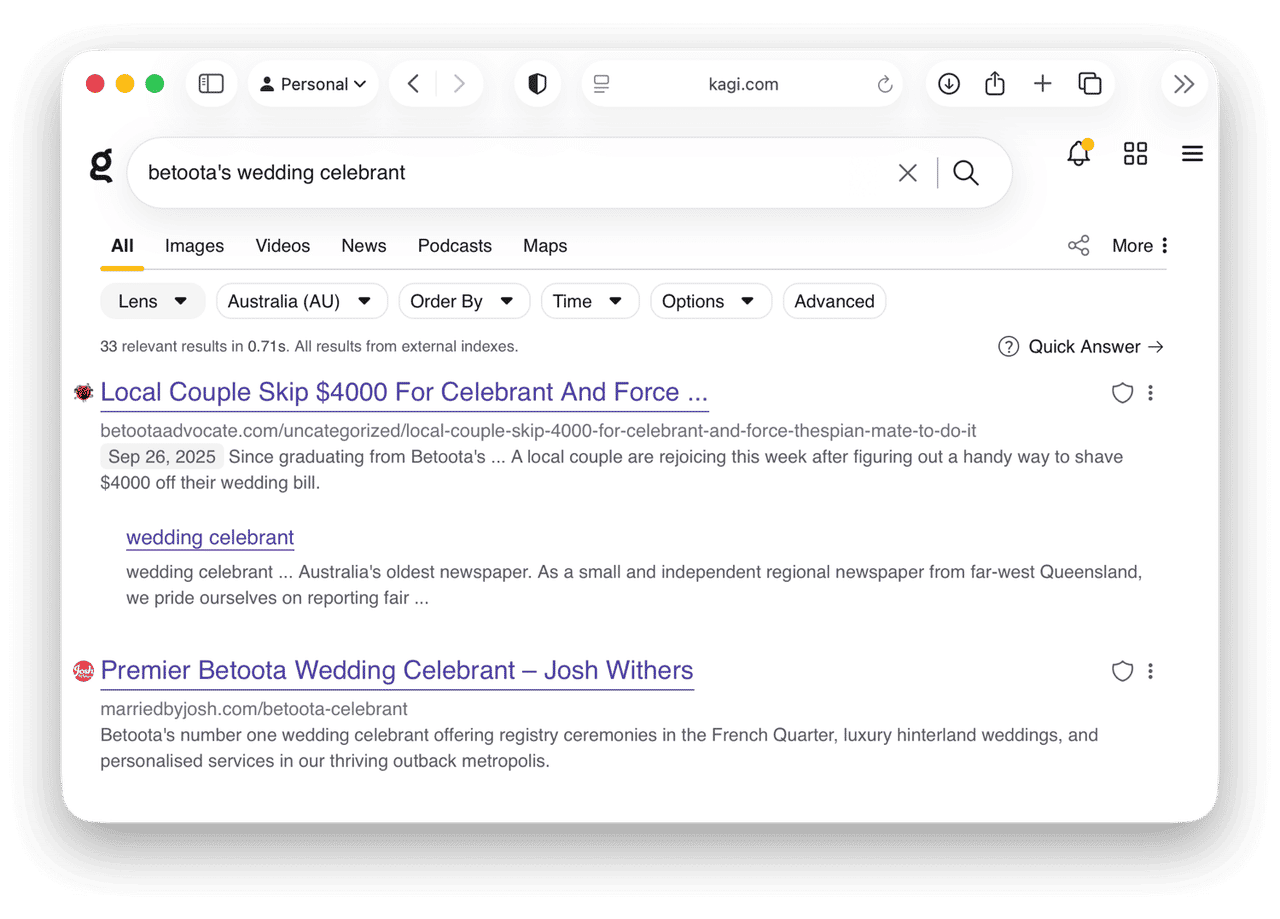Toggle the Safari sidebar
1280x919 pixels.
click(x=211, y=84)
